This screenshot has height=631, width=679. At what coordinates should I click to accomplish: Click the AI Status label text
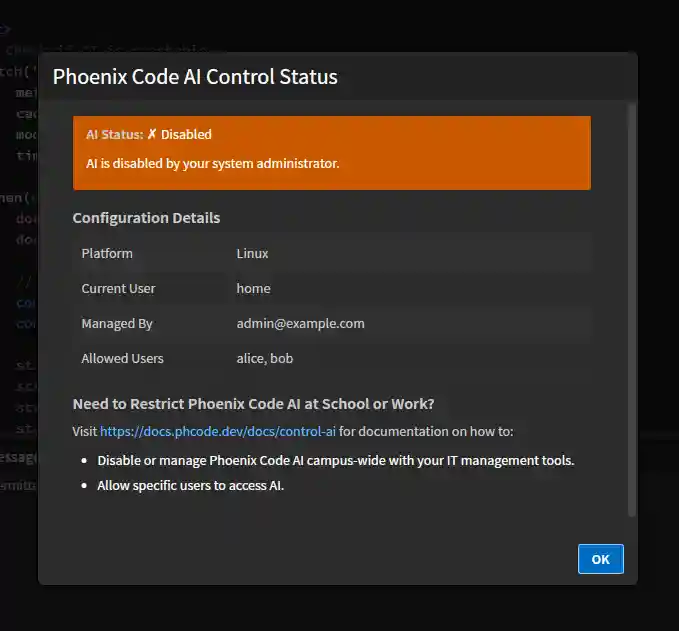point(114,134)
